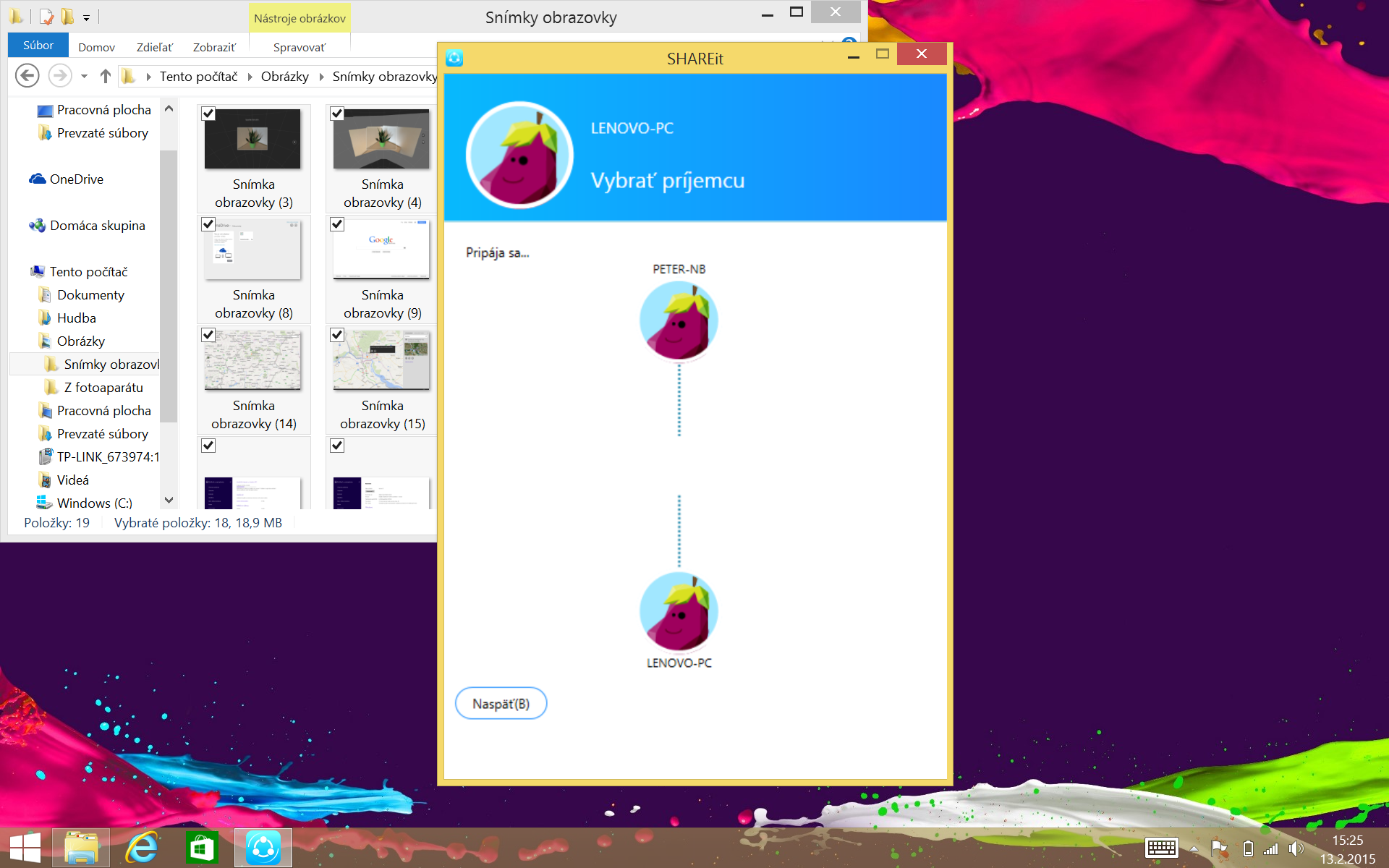Open the Zdieľať ribbon tab
The height and width of the screenshot is (868, 1389).
[x=155, y=47]
